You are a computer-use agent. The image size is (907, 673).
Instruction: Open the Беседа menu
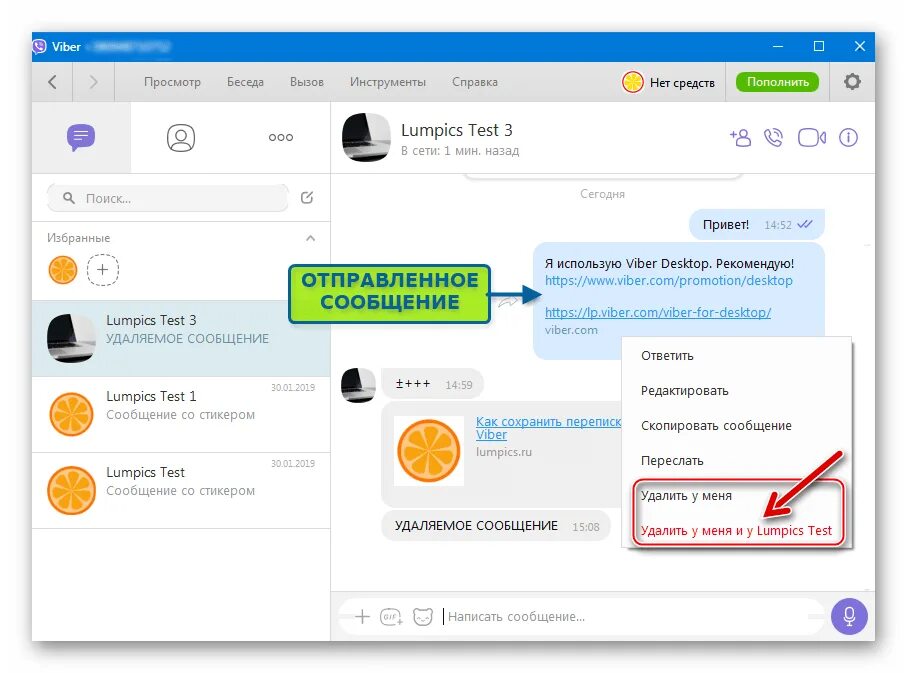245,82
